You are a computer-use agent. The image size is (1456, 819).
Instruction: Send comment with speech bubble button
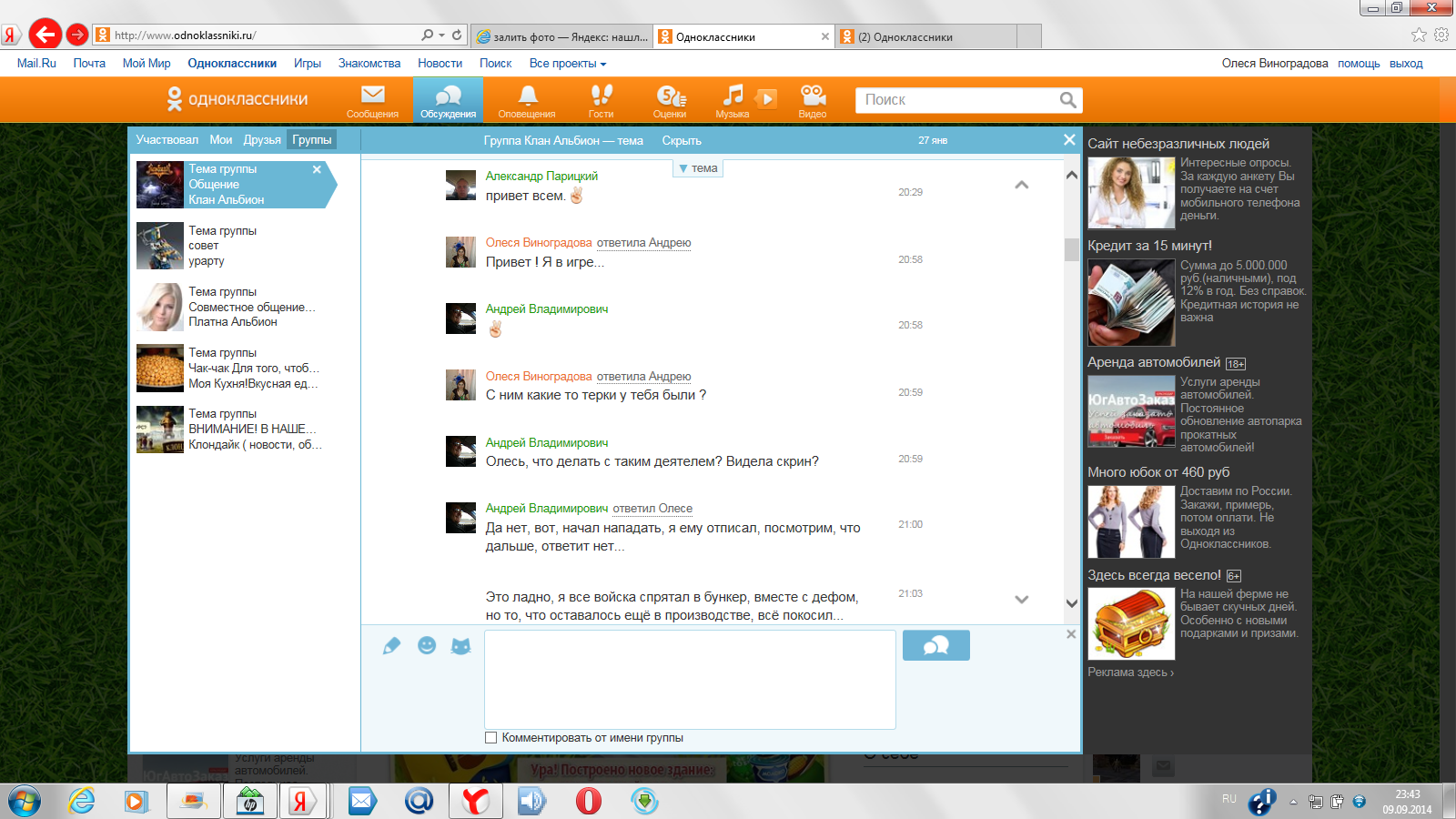pyautogui.click(x=935, y=645)
